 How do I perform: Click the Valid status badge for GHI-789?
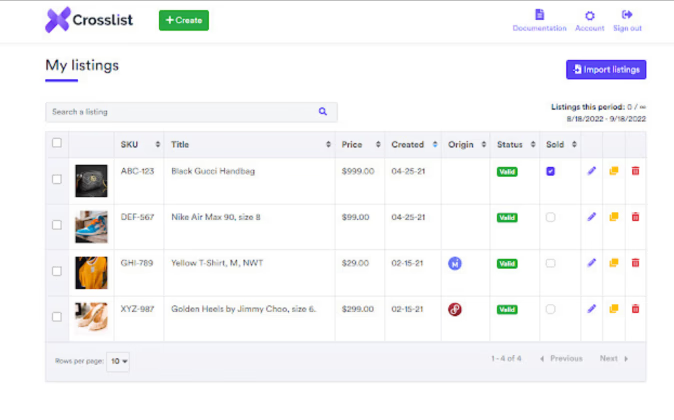tap(507, 264)
